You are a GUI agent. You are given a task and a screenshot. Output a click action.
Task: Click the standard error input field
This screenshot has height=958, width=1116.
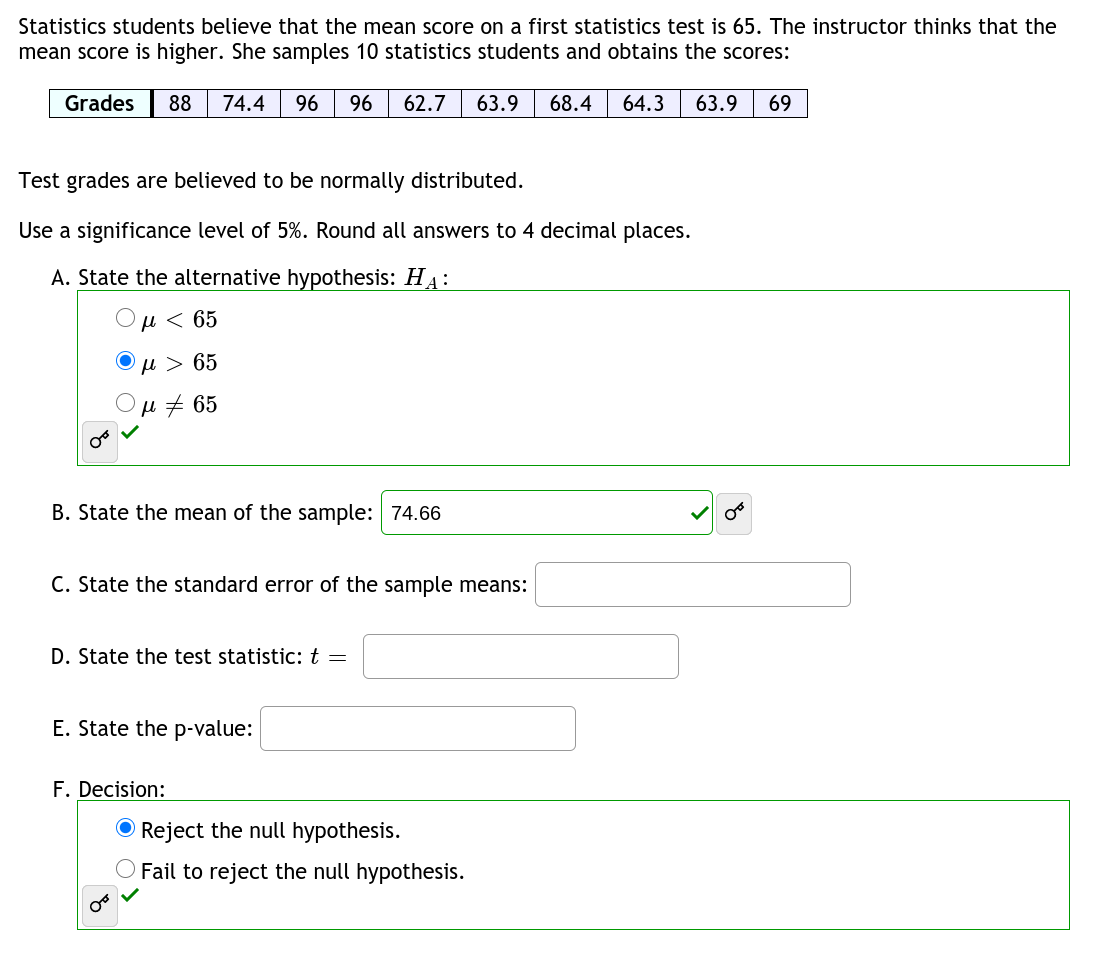(x=692, y=584)
